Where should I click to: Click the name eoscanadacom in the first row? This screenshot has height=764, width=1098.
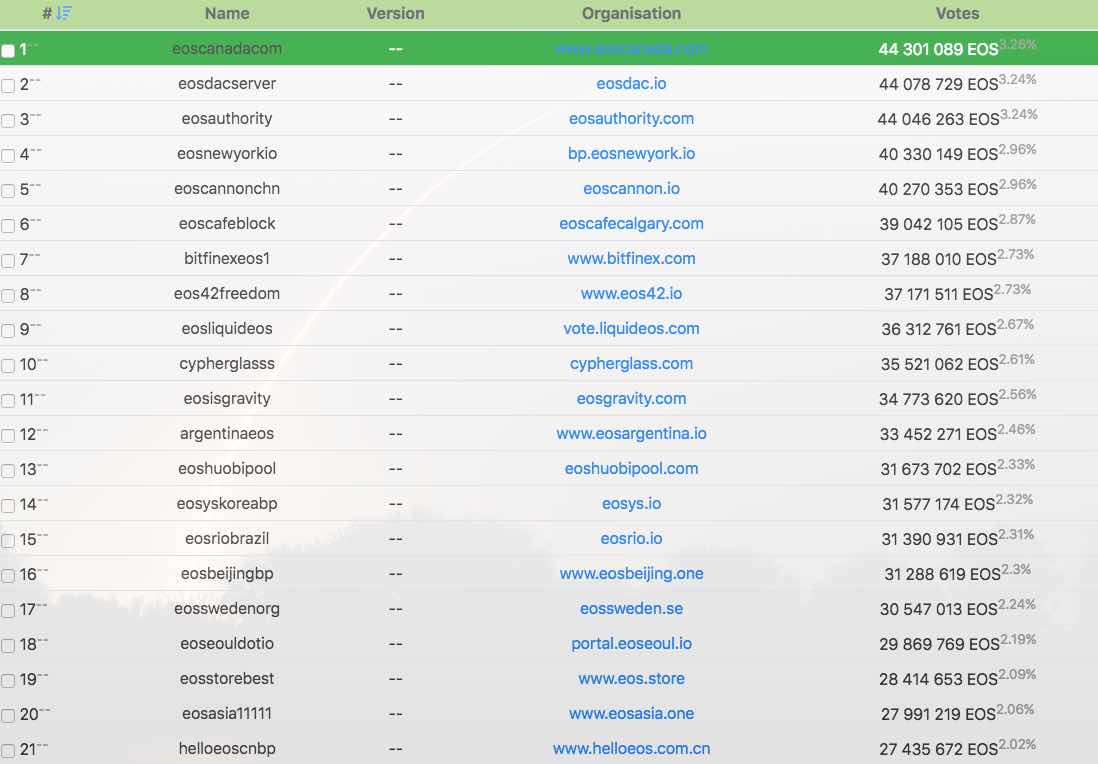tap(227, 48)
